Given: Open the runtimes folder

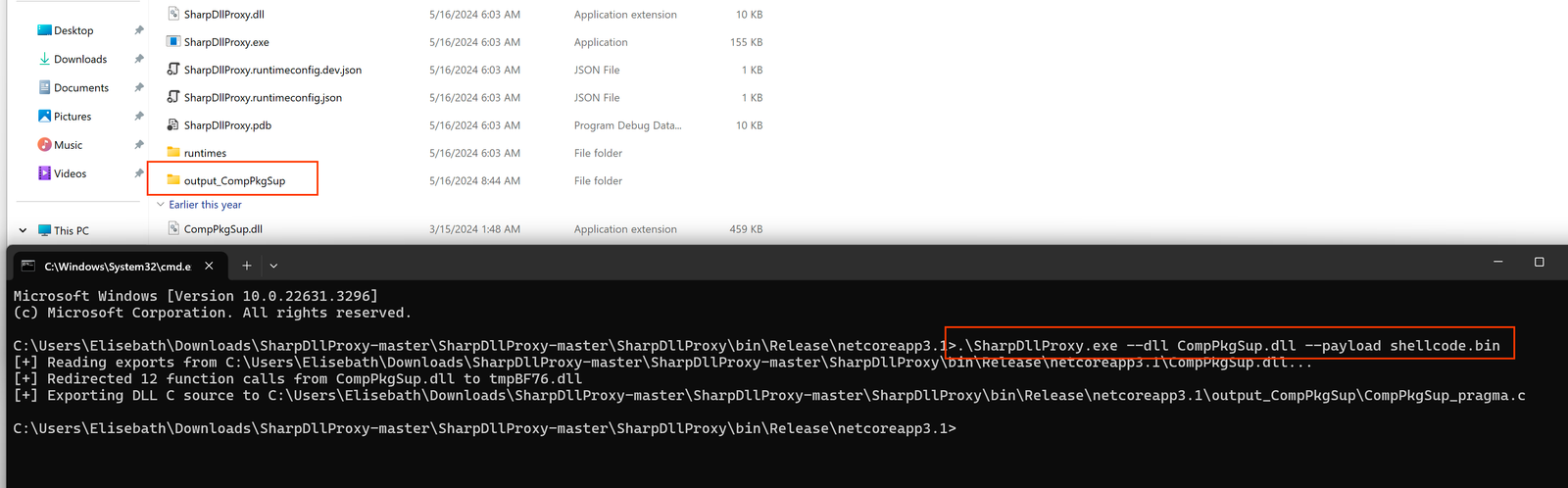Looking at the screenshot, I should [x=205, y=153].
